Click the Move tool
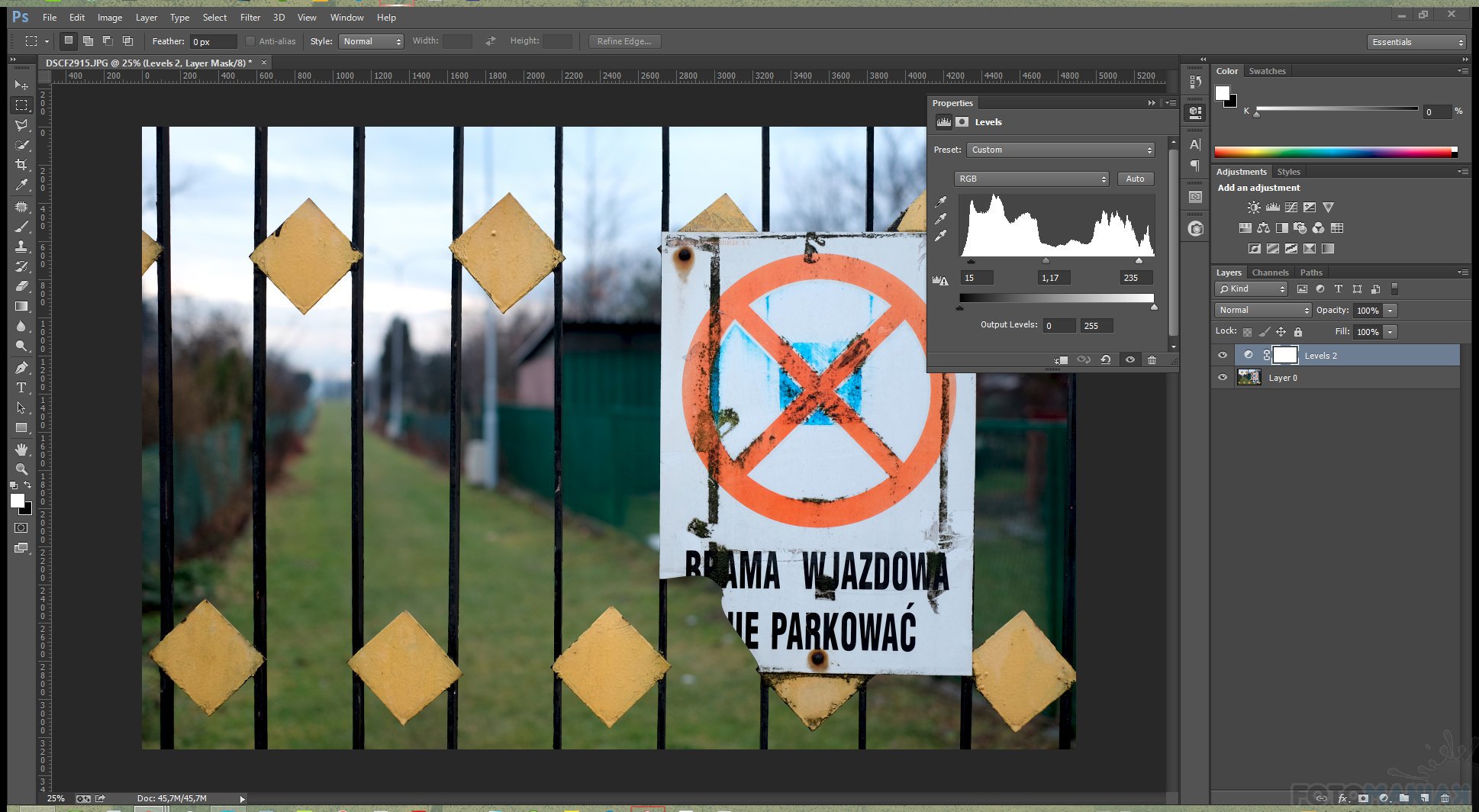Image resolution: width=1479 pixels, height=812 pixels. tap(21, 85)
